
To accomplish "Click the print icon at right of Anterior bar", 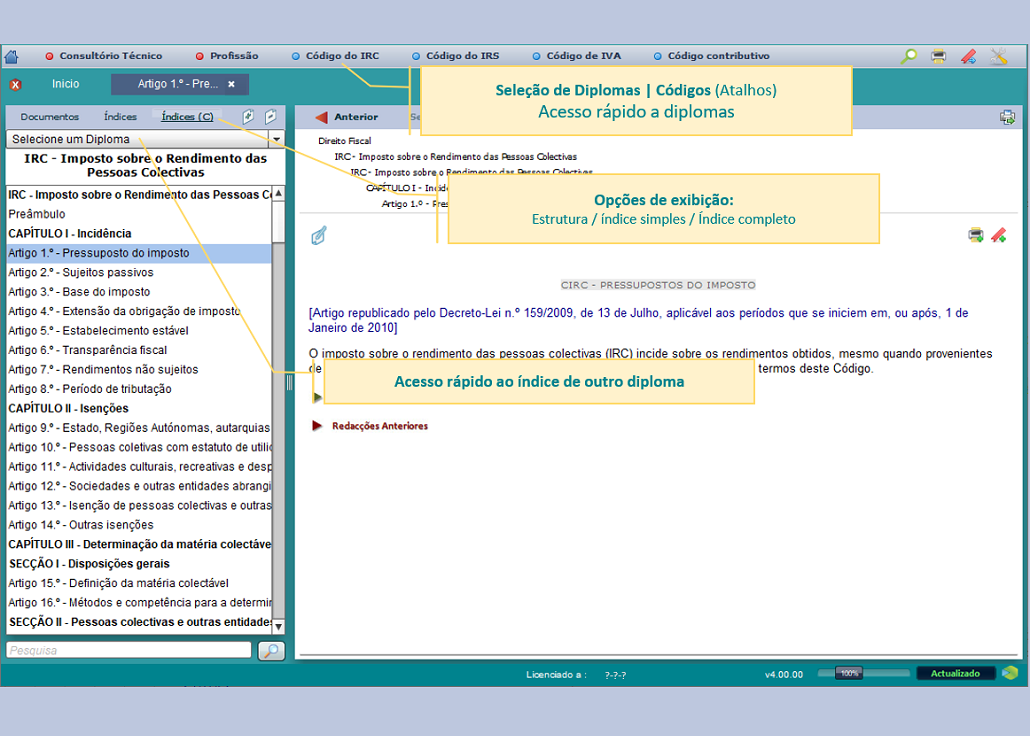I will point(1007,117).
